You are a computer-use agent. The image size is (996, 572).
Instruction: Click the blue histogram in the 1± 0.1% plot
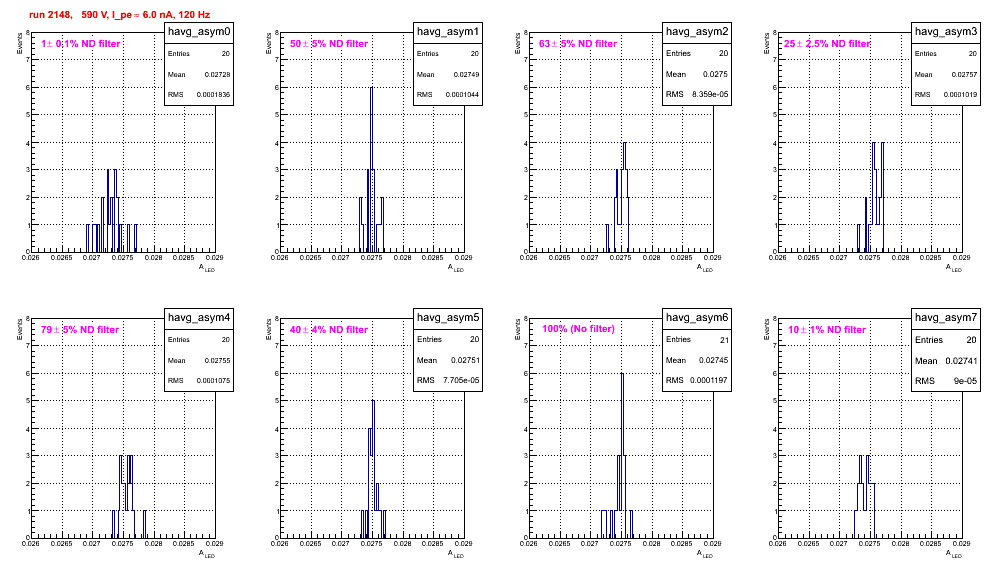coord(112,210)
